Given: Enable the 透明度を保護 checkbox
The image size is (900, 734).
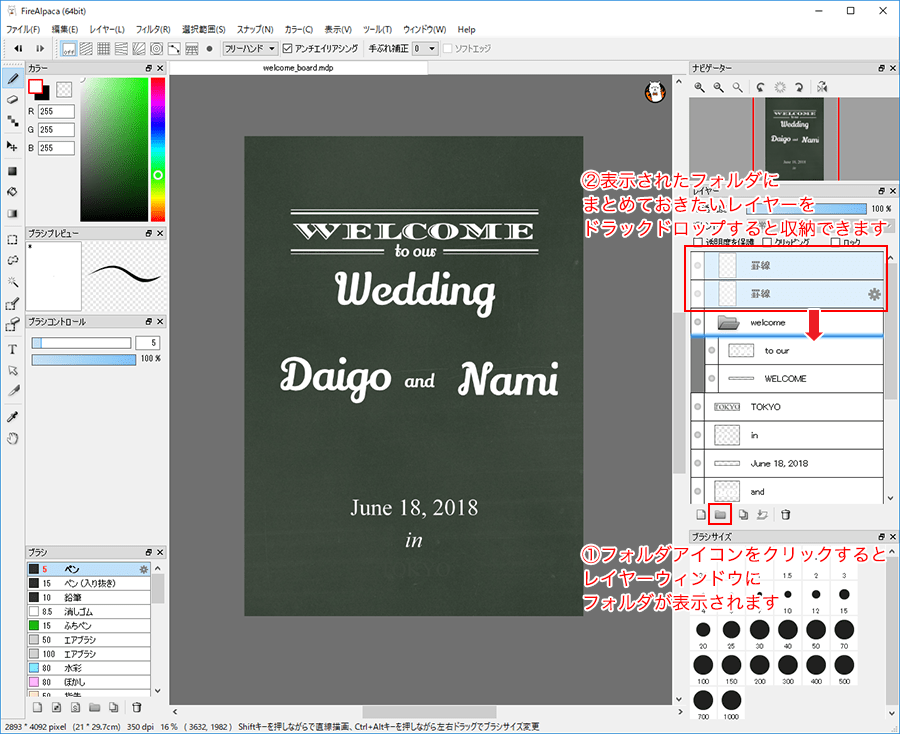Looking at the screenshot, I should [698, 242].
